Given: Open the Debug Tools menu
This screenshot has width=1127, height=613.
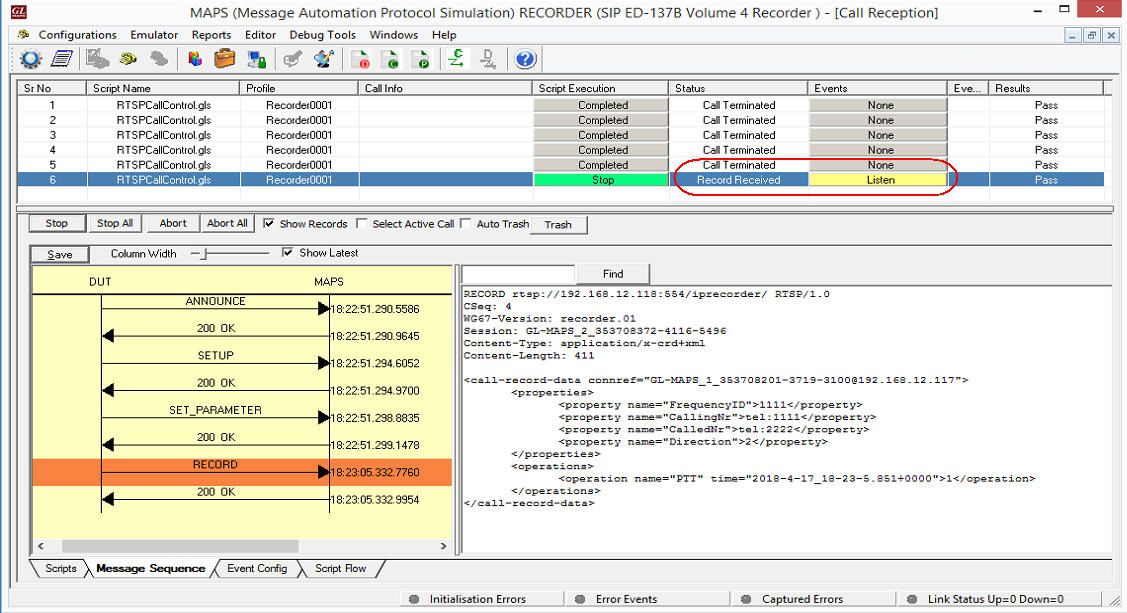Looking at the screenshot, I should pyautogui.click(x=323, y=34).
